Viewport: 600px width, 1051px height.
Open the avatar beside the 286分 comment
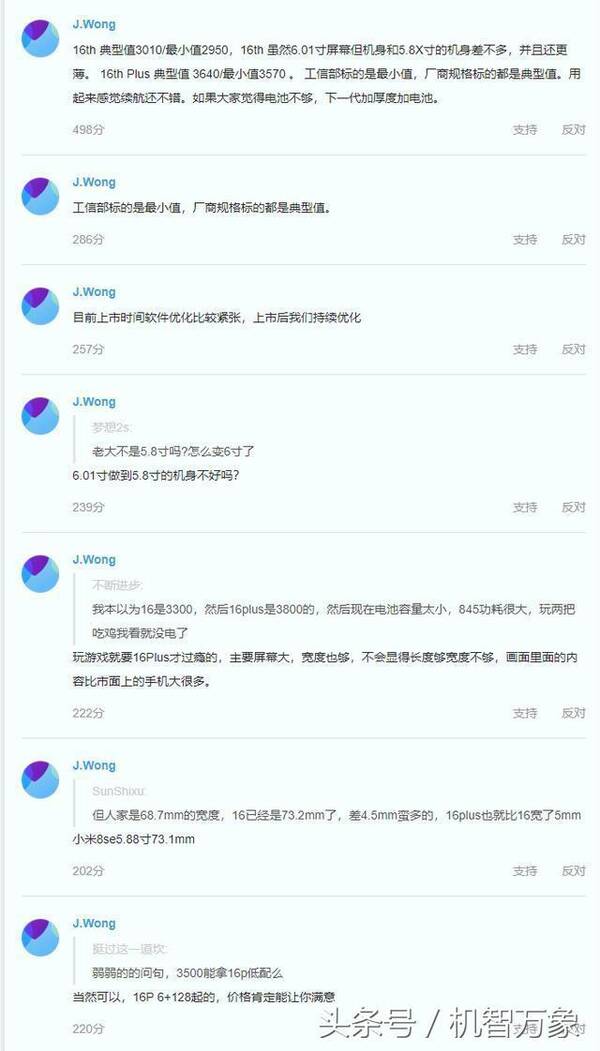[x=40, y=192]
